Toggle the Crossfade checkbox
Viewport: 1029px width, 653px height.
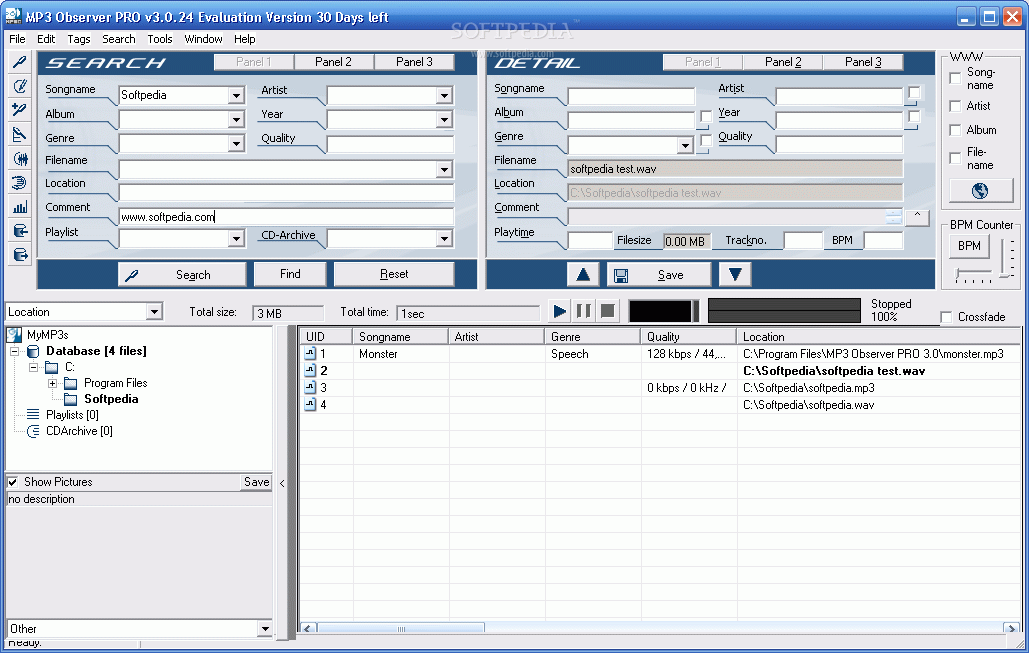(946, 318)
